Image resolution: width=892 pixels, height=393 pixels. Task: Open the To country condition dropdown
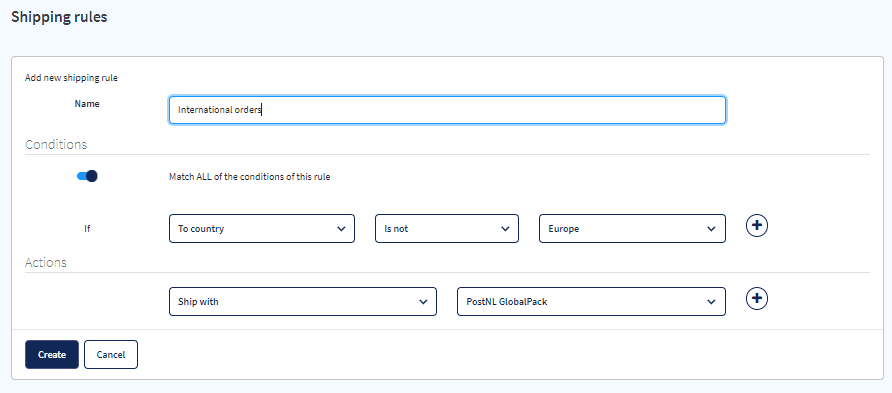[262, 229]
